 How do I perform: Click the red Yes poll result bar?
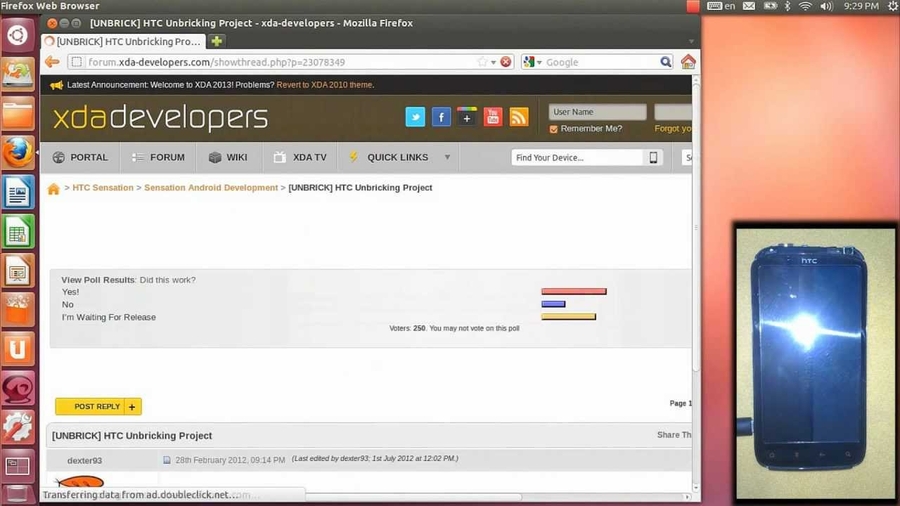click(x=574, y=292)
